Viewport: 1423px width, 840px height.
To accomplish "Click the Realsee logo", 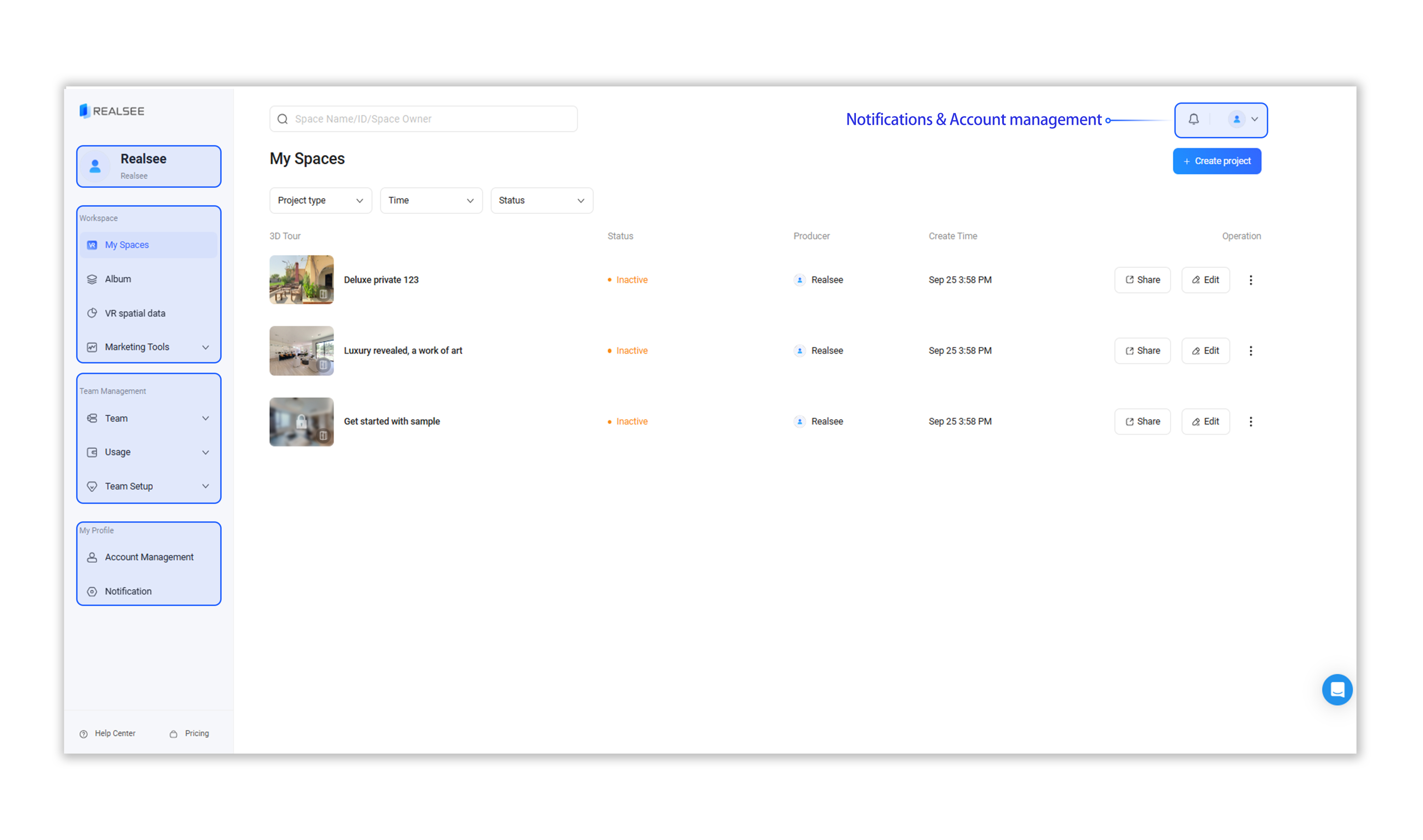I will (x=112, y=111).
